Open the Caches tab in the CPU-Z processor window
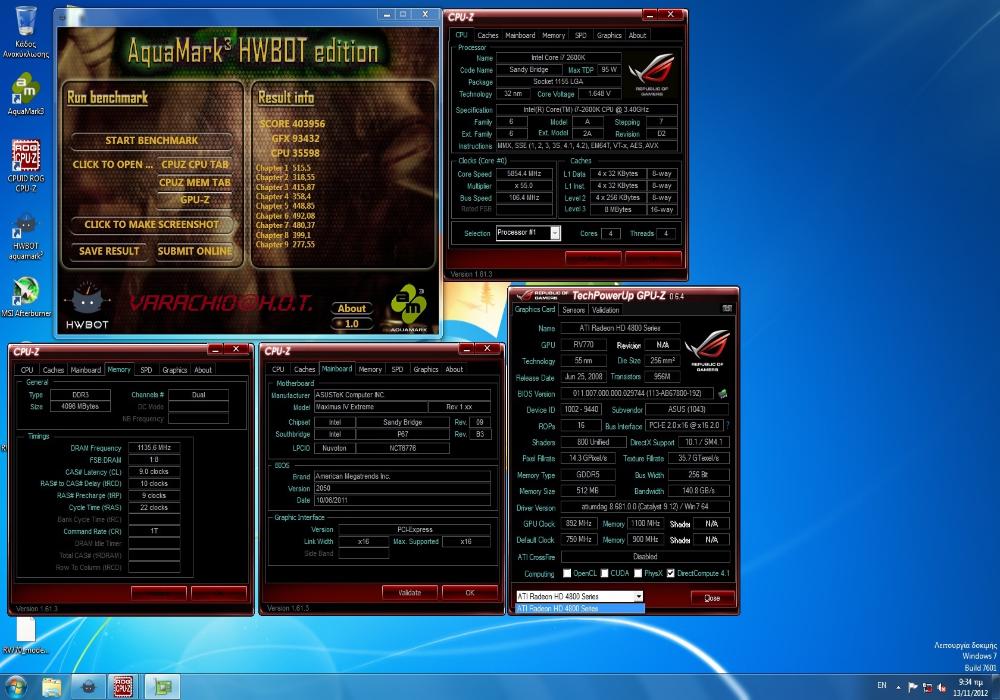The width and height of the screenshot is (1000, 700). [x=488, y=35]
